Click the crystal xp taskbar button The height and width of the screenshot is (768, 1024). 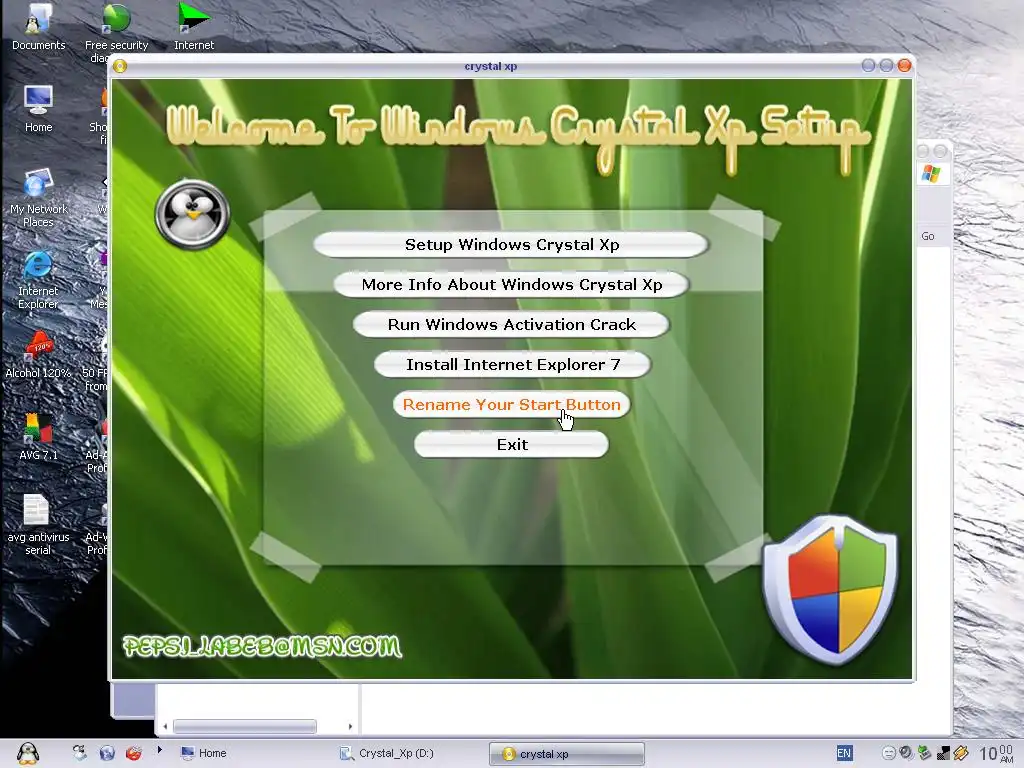567,754
